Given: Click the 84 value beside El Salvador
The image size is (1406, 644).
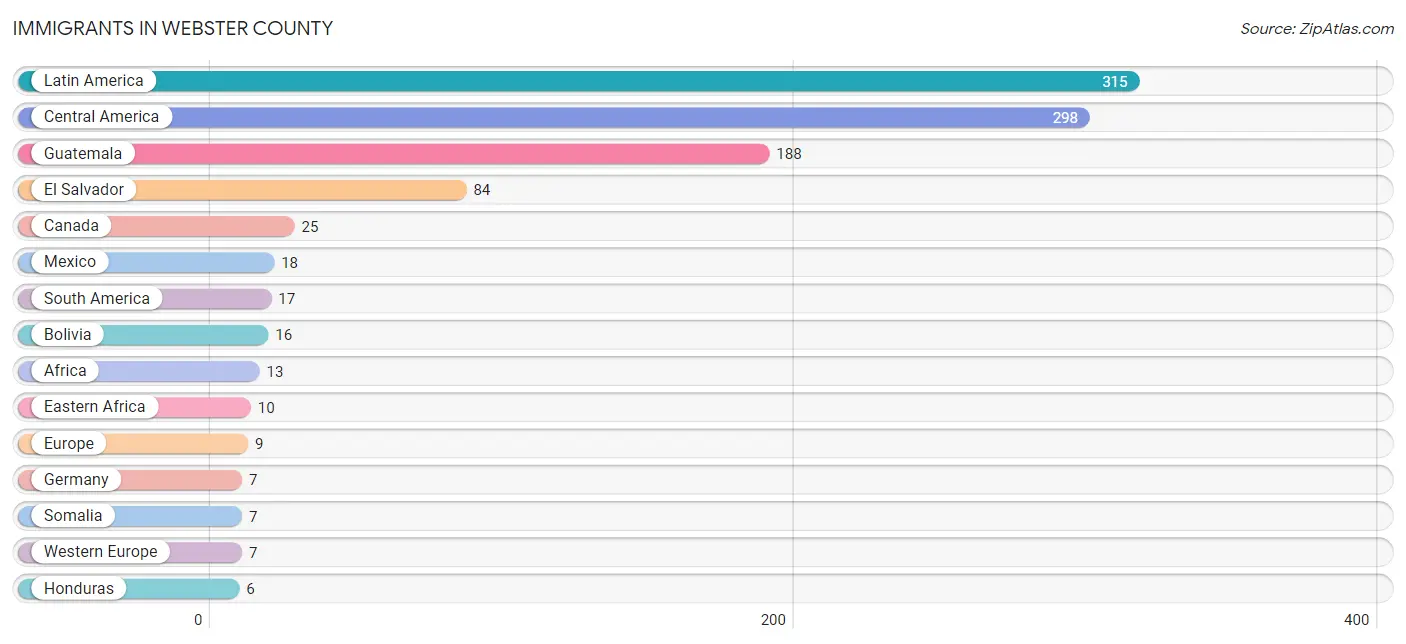Looking at the screenshot, I should pos(482,190).
